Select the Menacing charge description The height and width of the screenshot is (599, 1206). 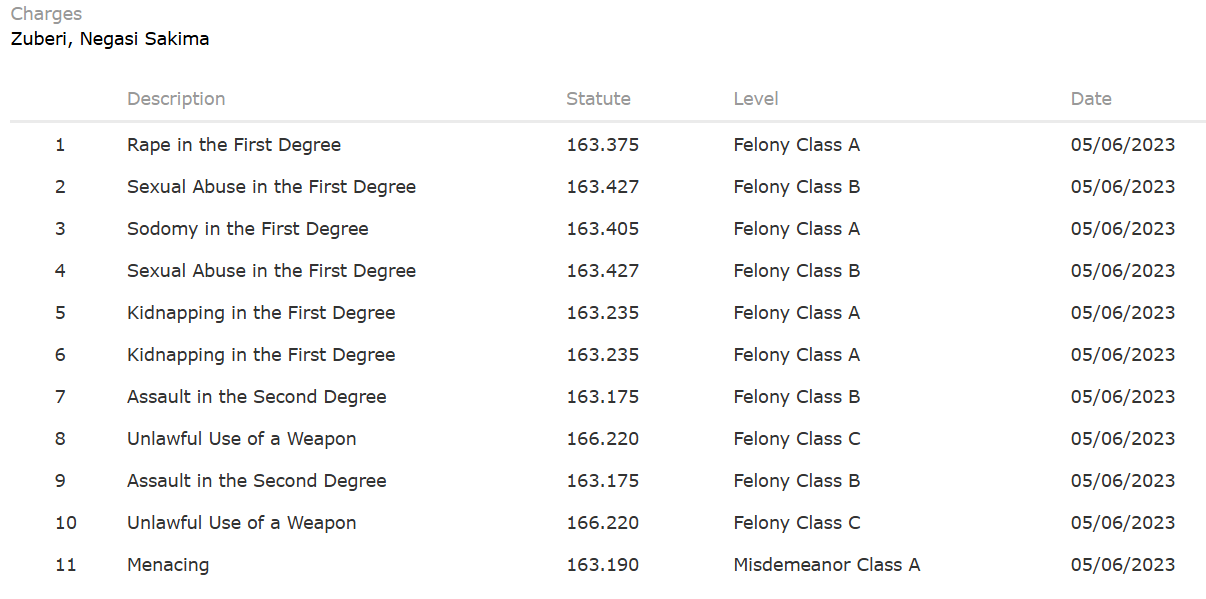168,565
